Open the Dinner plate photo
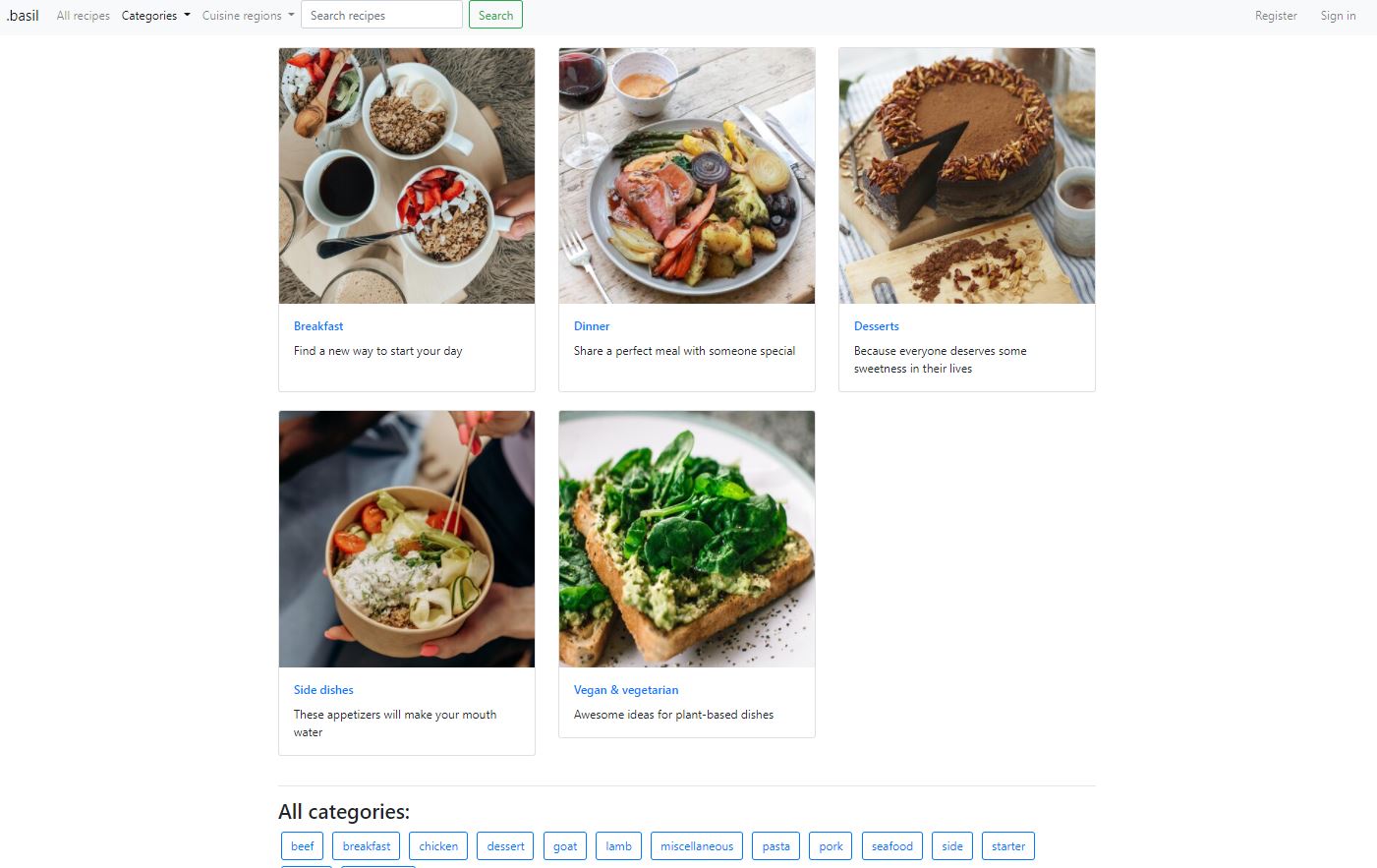The height and width of the screenshot is (868, 1377). tap(687, 176)
